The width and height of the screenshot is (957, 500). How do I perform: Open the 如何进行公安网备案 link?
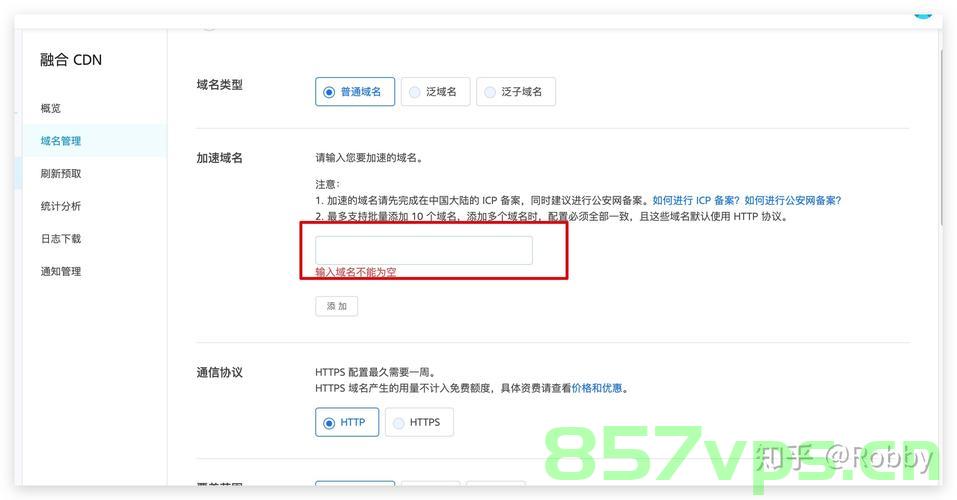(x=793, y=200)
